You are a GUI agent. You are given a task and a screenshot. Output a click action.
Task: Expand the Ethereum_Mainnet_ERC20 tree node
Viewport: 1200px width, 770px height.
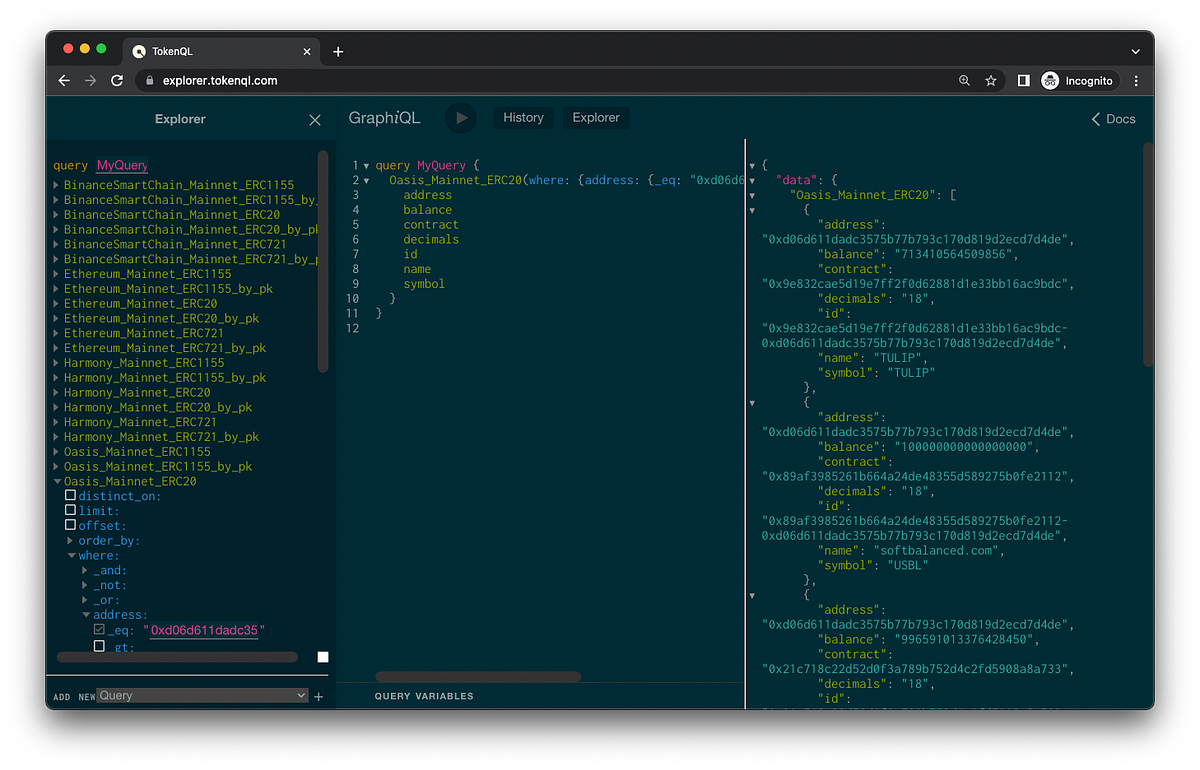click(57, 304)
